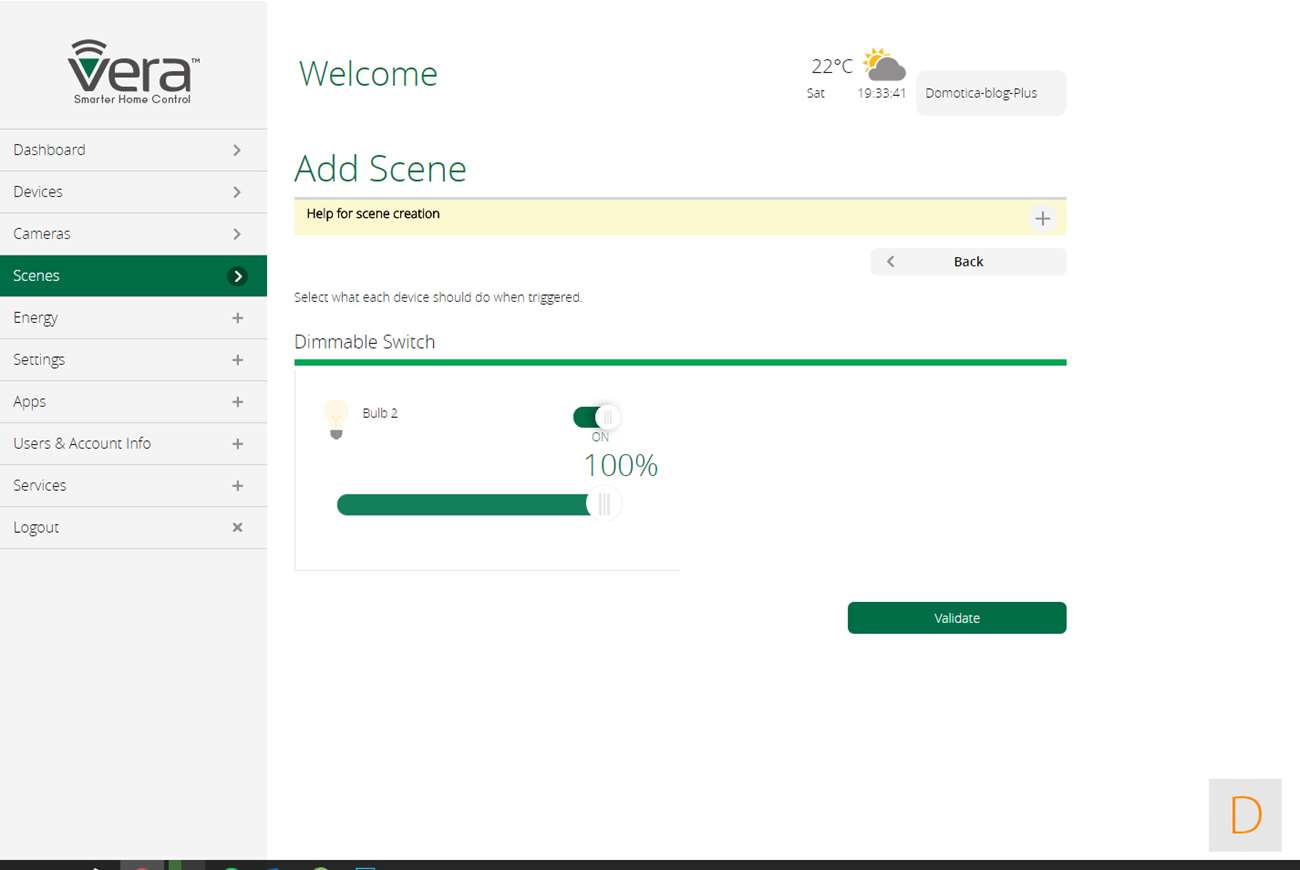1300x870 pixels.
Task: Click the Vera logo
Action: click(x=133, y=72)
